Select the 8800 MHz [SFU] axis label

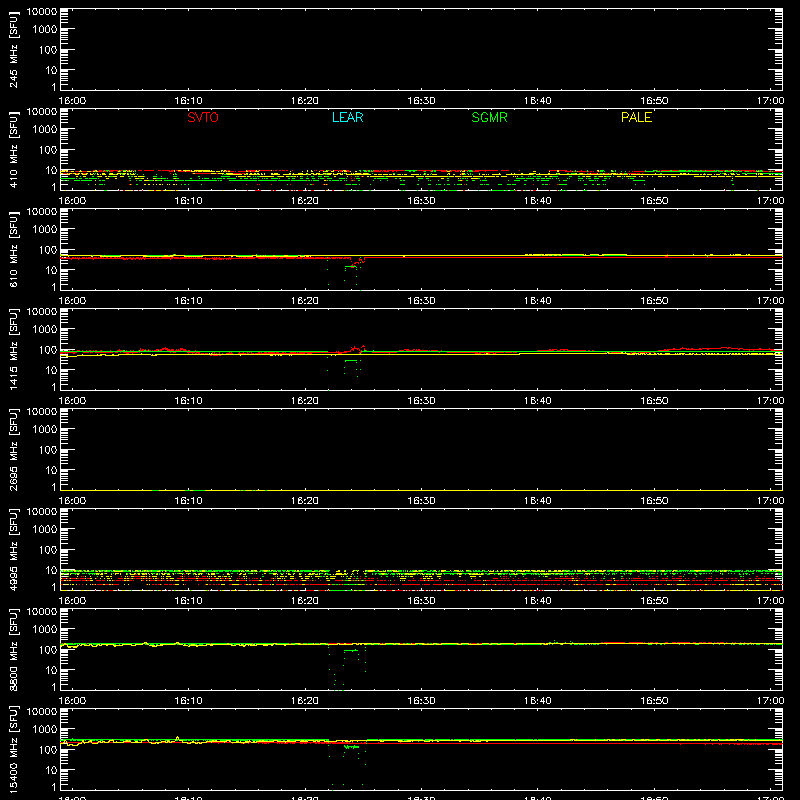pyautogui.click(x=13, y=649)
